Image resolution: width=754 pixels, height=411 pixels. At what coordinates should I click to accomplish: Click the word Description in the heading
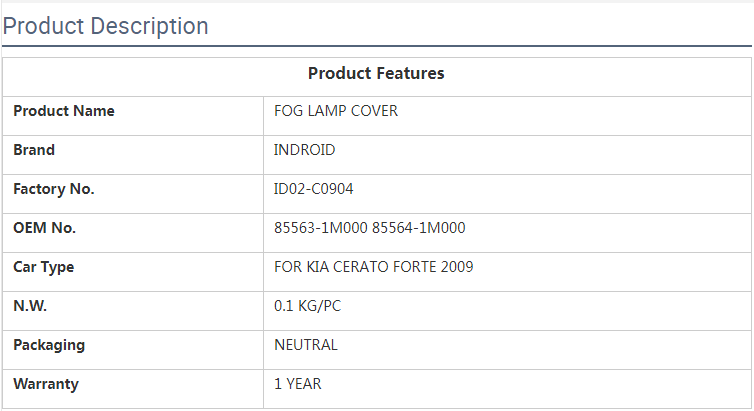(x=149, y=26)
